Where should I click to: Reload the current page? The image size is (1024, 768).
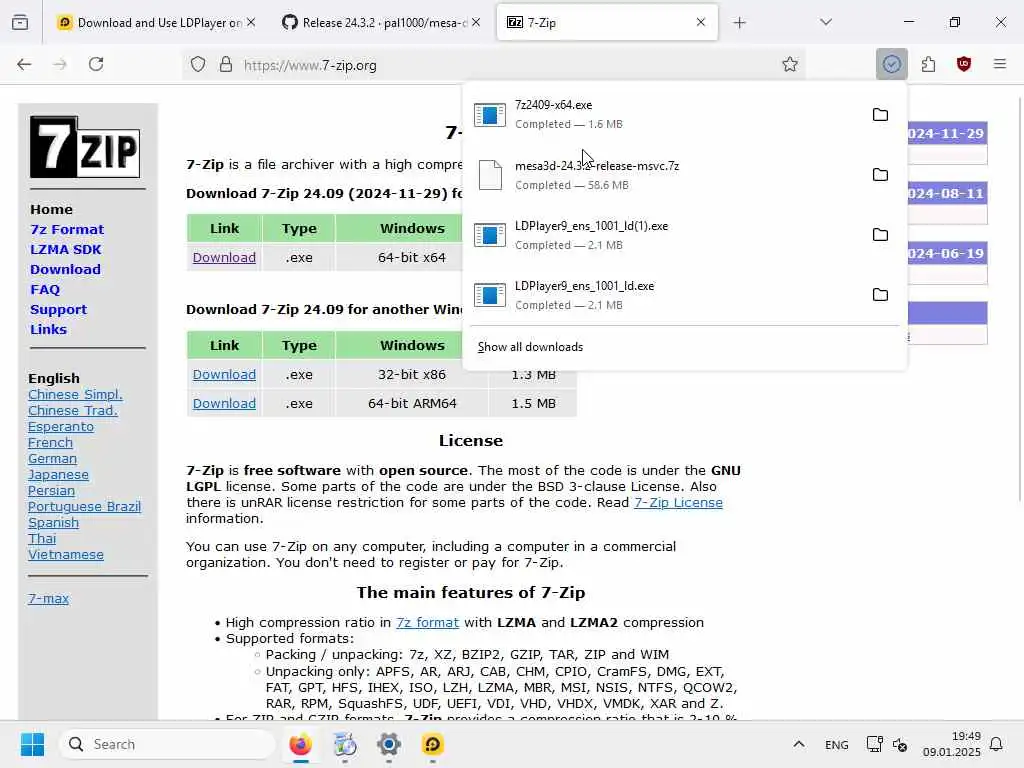tap(96, 64)
